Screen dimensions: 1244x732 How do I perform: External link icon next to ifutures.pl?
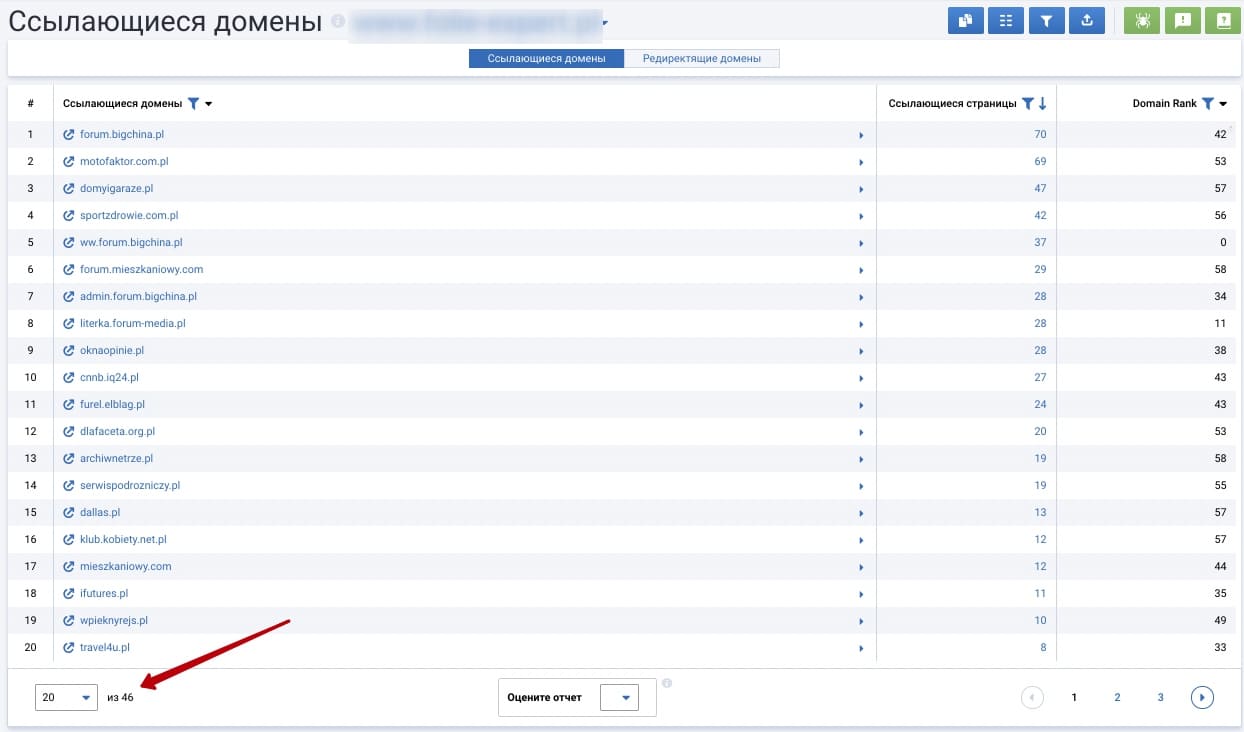point(69,593)
